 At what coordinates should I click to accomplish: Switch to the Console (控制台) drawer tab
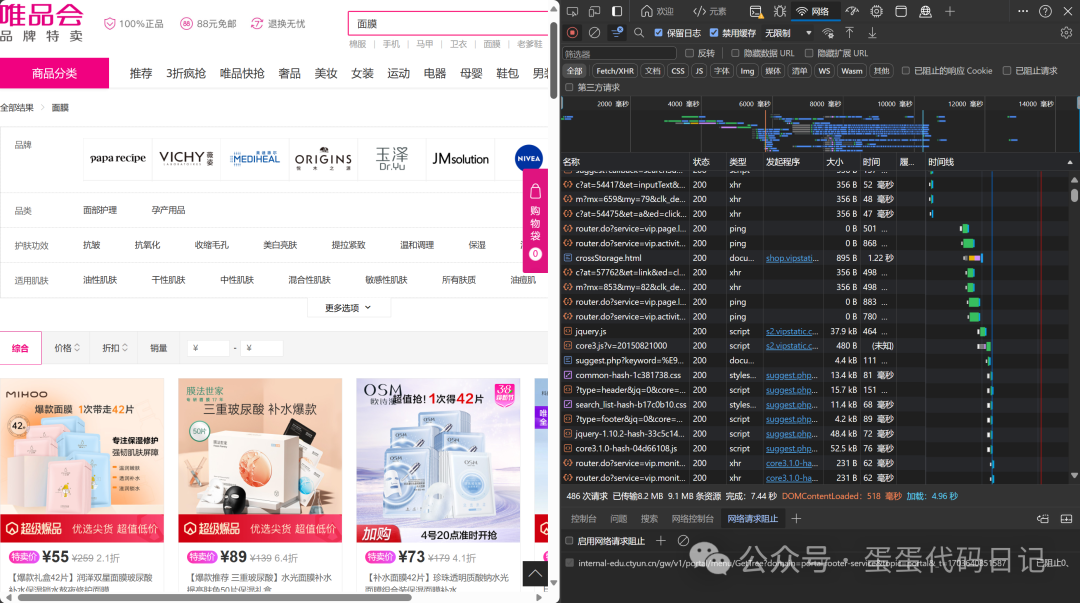[x=583, y=519]
